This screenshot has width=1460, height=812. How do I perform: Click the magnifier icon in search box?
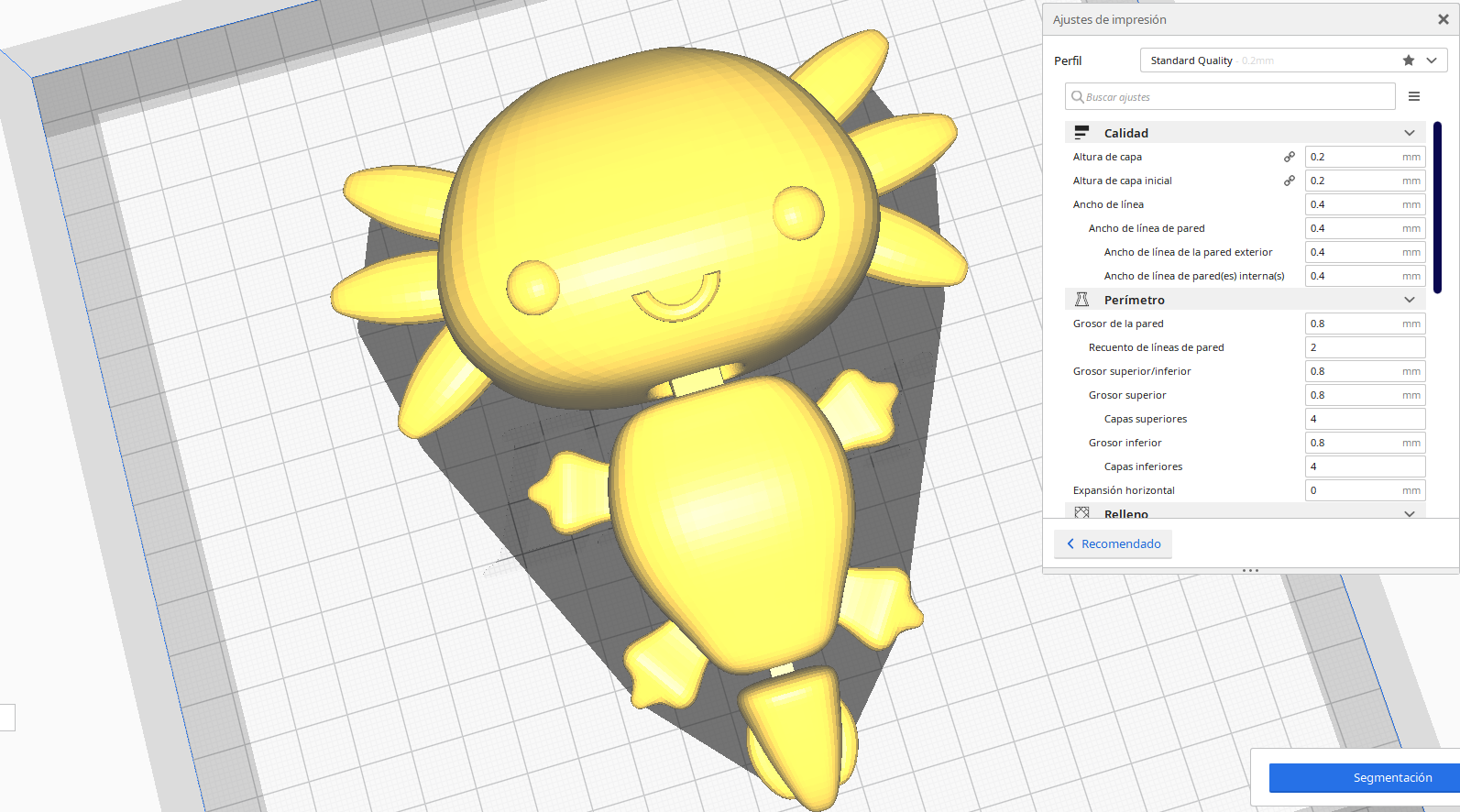click(x=1078, y=96)
